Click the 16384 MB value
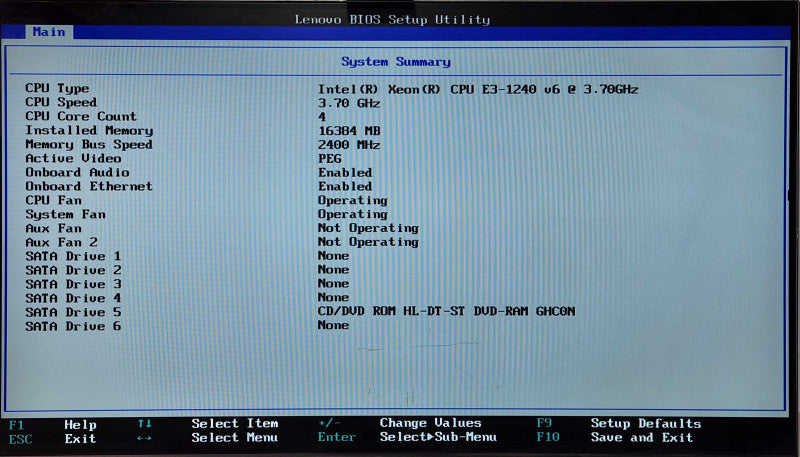 pyautogui.click(x=349, y=131)
